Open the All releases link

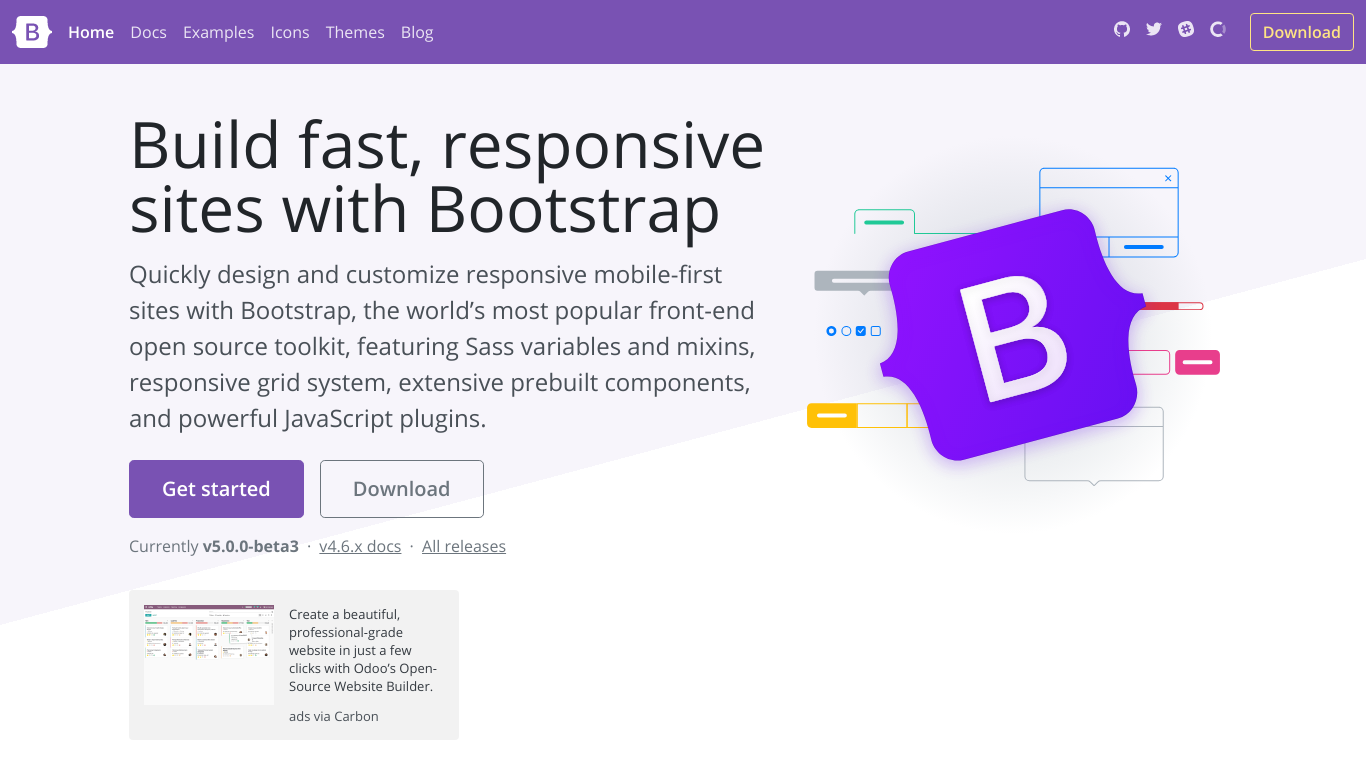(x=464, y=546)
